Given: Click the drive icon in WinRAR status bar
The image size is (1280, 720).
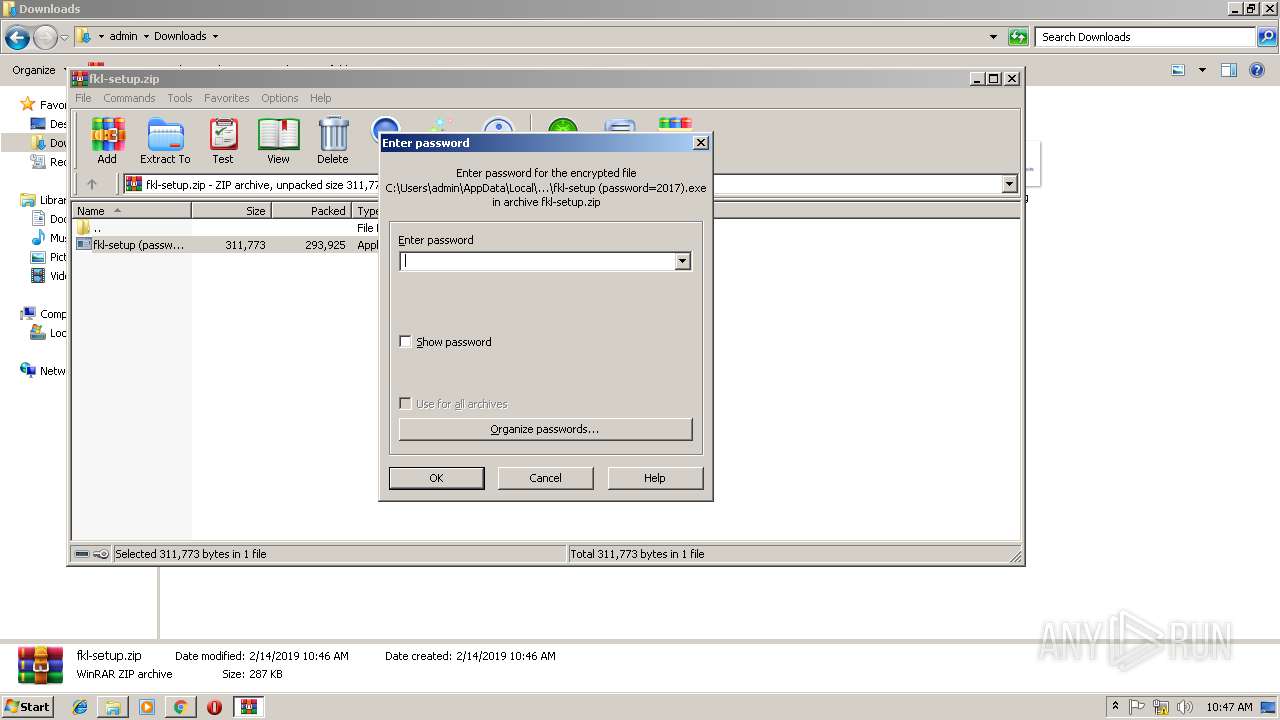Looking at the screenshot, I should point(83,554).
